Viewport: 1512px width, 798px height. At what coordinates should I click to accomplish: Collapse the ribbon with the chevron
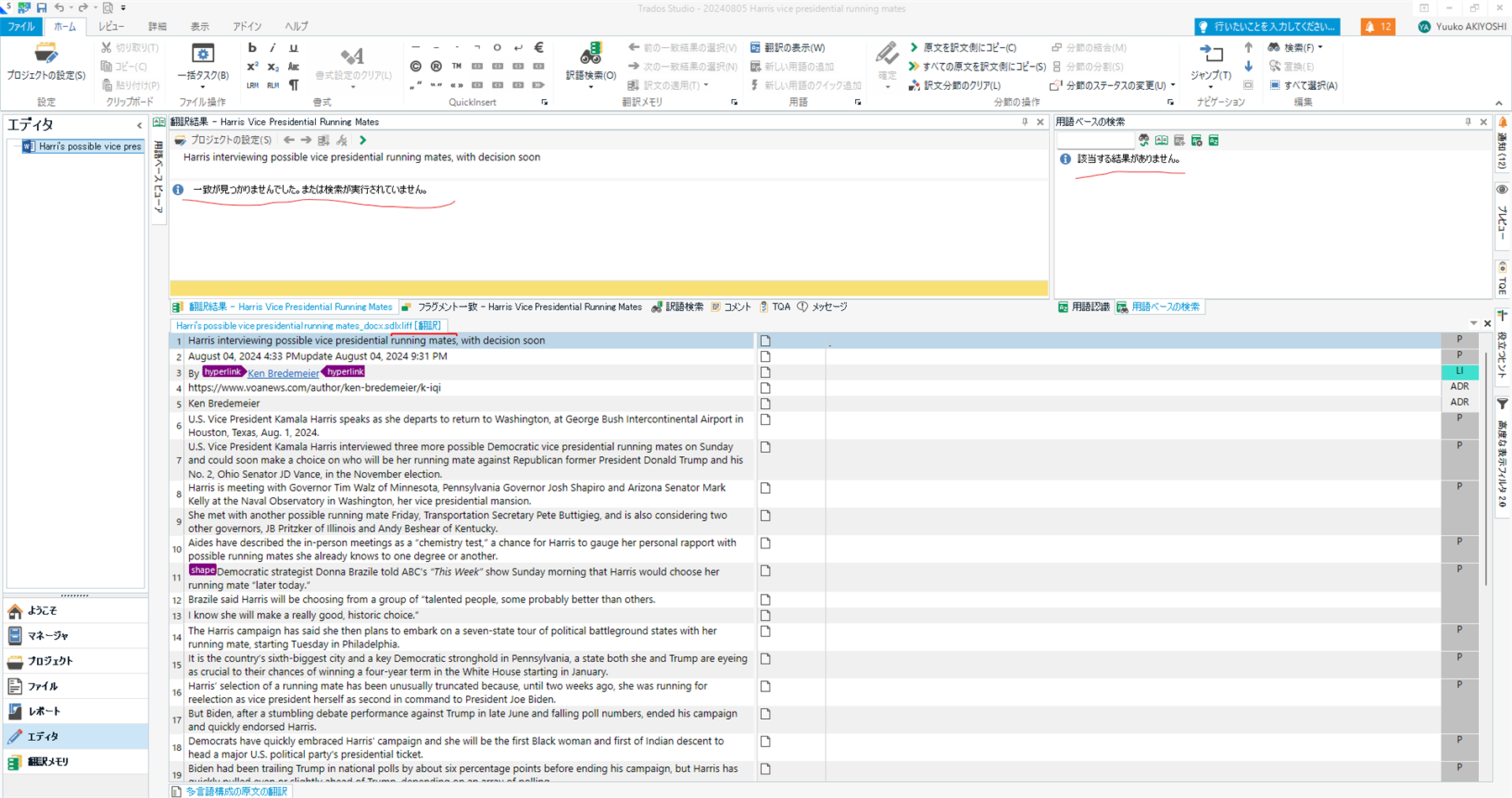click(1499, 103)
